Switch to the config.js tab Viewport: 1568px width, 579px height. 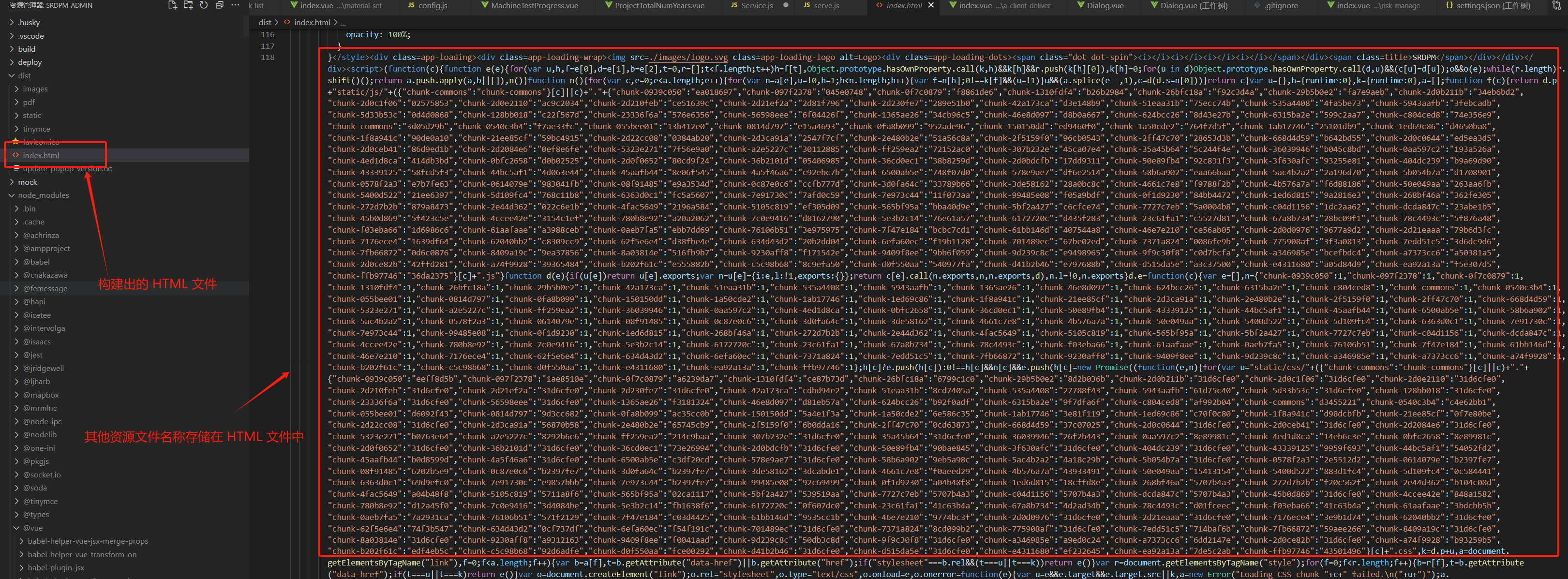click(427, 5)
